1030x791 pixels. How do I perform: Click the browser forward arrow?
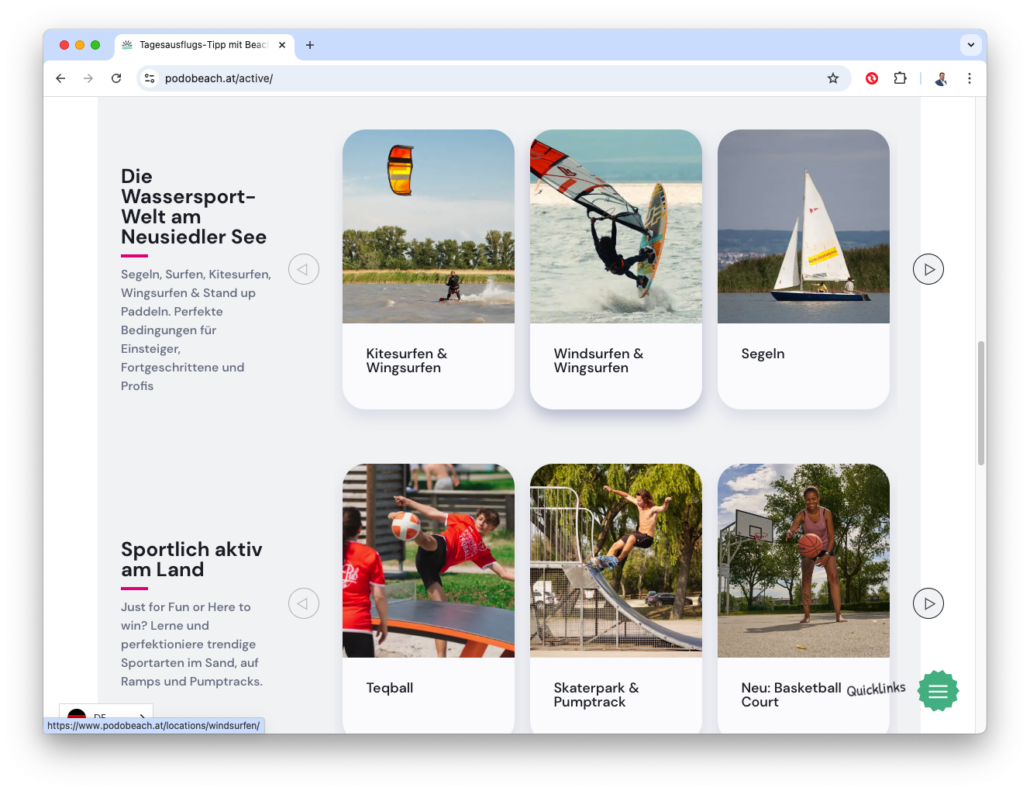tap(88, 78)
